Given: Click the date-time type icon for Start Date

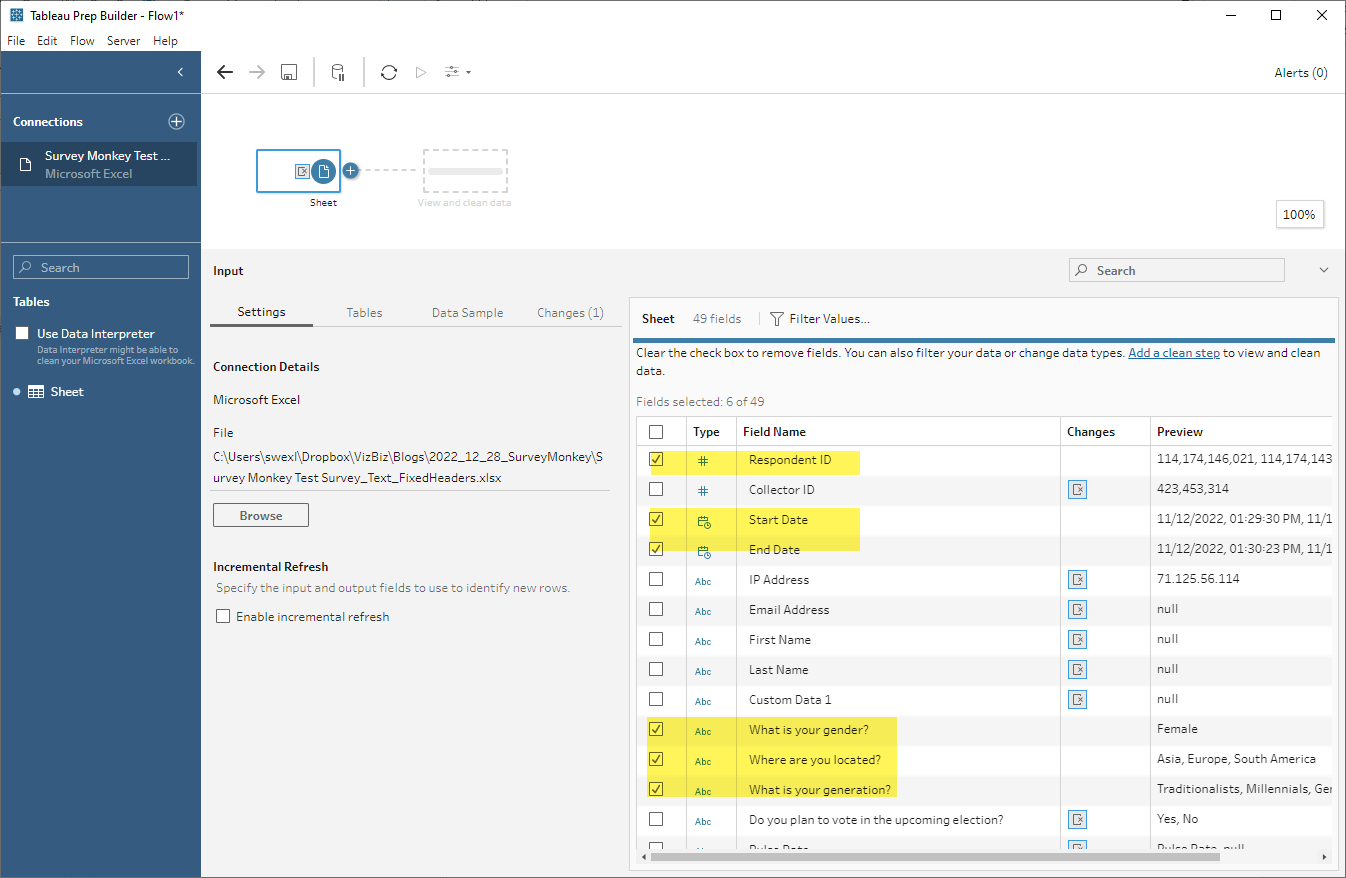Looking at the screenshot, I should pos(703,521).
